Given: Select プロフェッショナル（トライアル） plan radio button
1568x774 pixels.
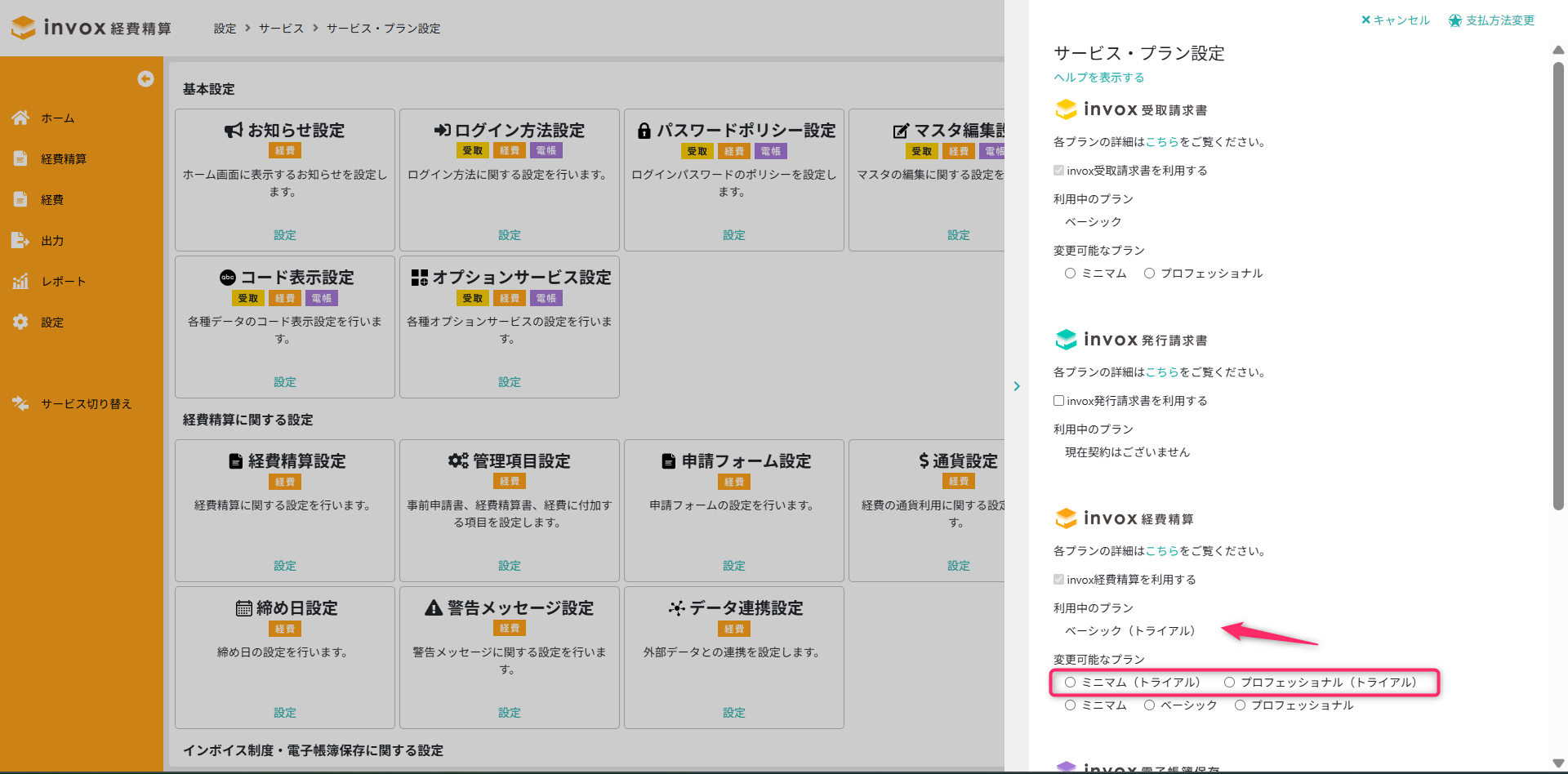Looking at the screenshot, I should 1229,683.
